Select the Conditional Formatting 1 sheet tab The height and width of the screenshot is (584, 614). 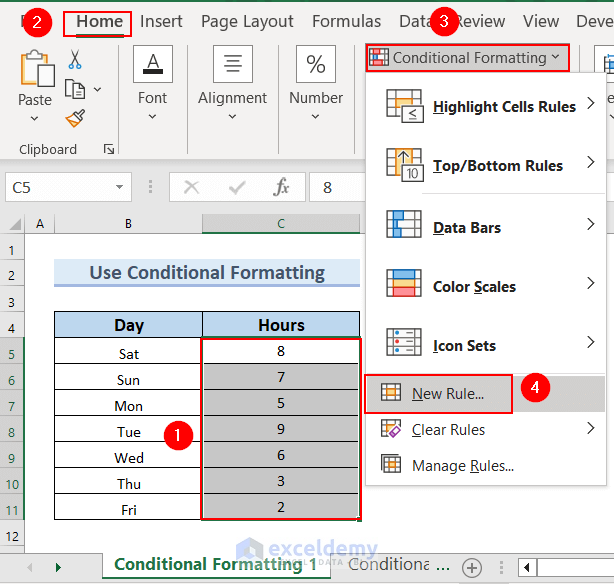[x=216, y=565]
